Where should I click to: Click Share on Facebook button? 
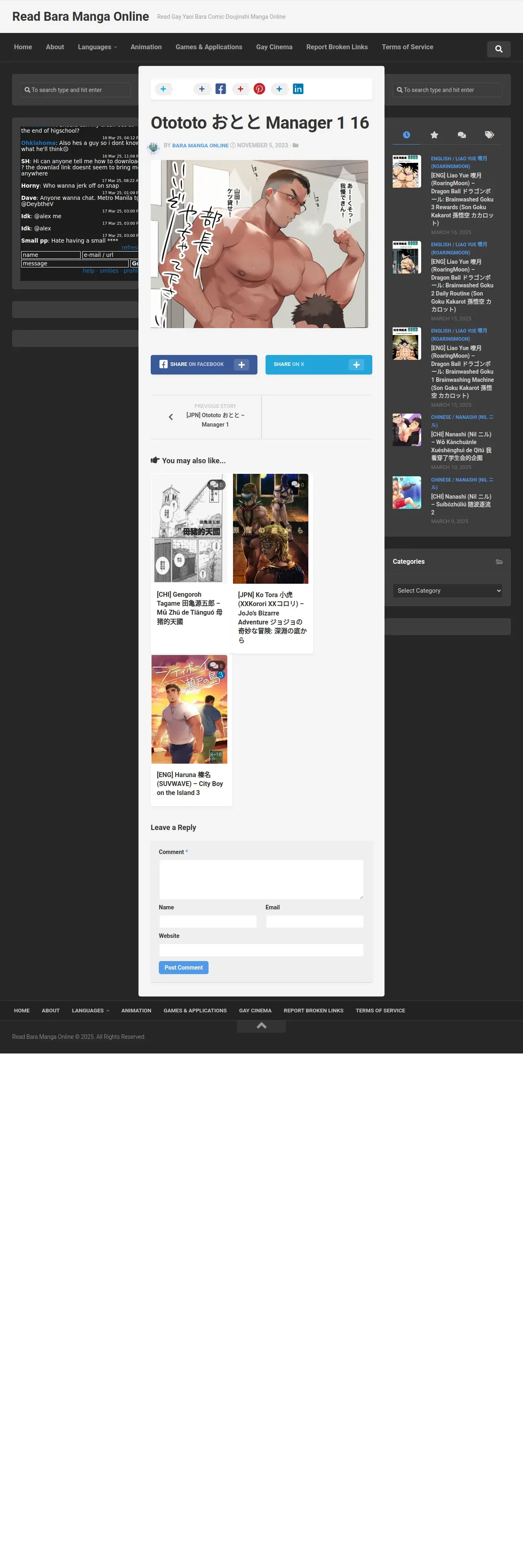coord(204,365)
